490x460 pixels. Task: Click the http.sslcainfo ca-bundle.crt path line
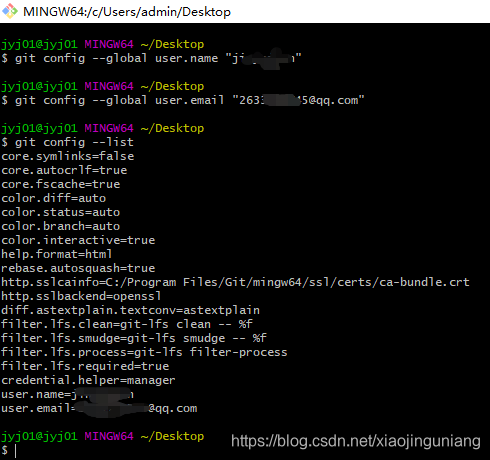[x=235, y=282]
